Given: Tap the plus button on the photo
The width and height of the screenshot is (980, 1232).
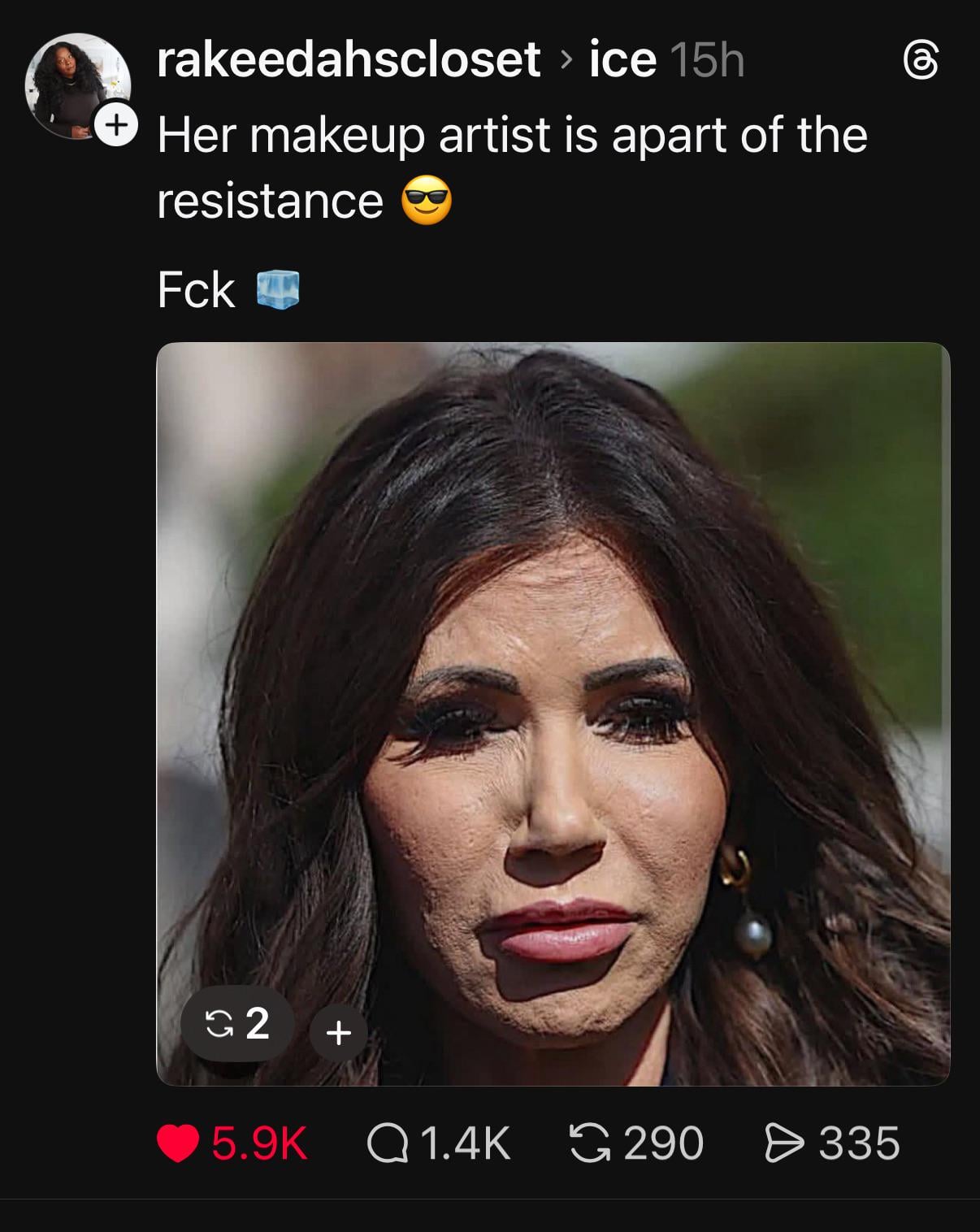Looking at the screenshot, I should (x=338, y=1032).
